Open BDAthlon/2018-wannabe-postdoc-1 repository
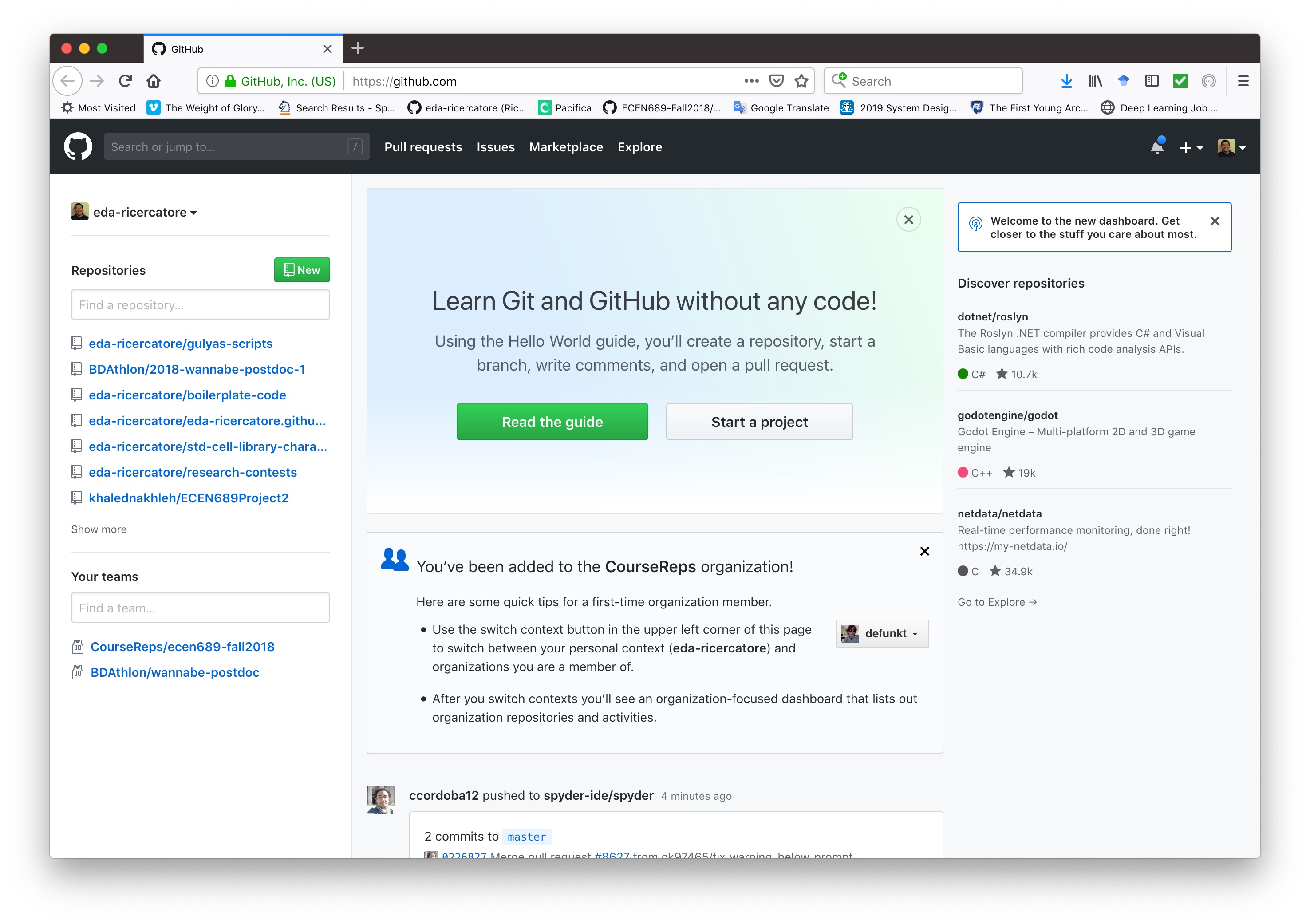Screen dimensions: 1310x924 tap(197, 369)
